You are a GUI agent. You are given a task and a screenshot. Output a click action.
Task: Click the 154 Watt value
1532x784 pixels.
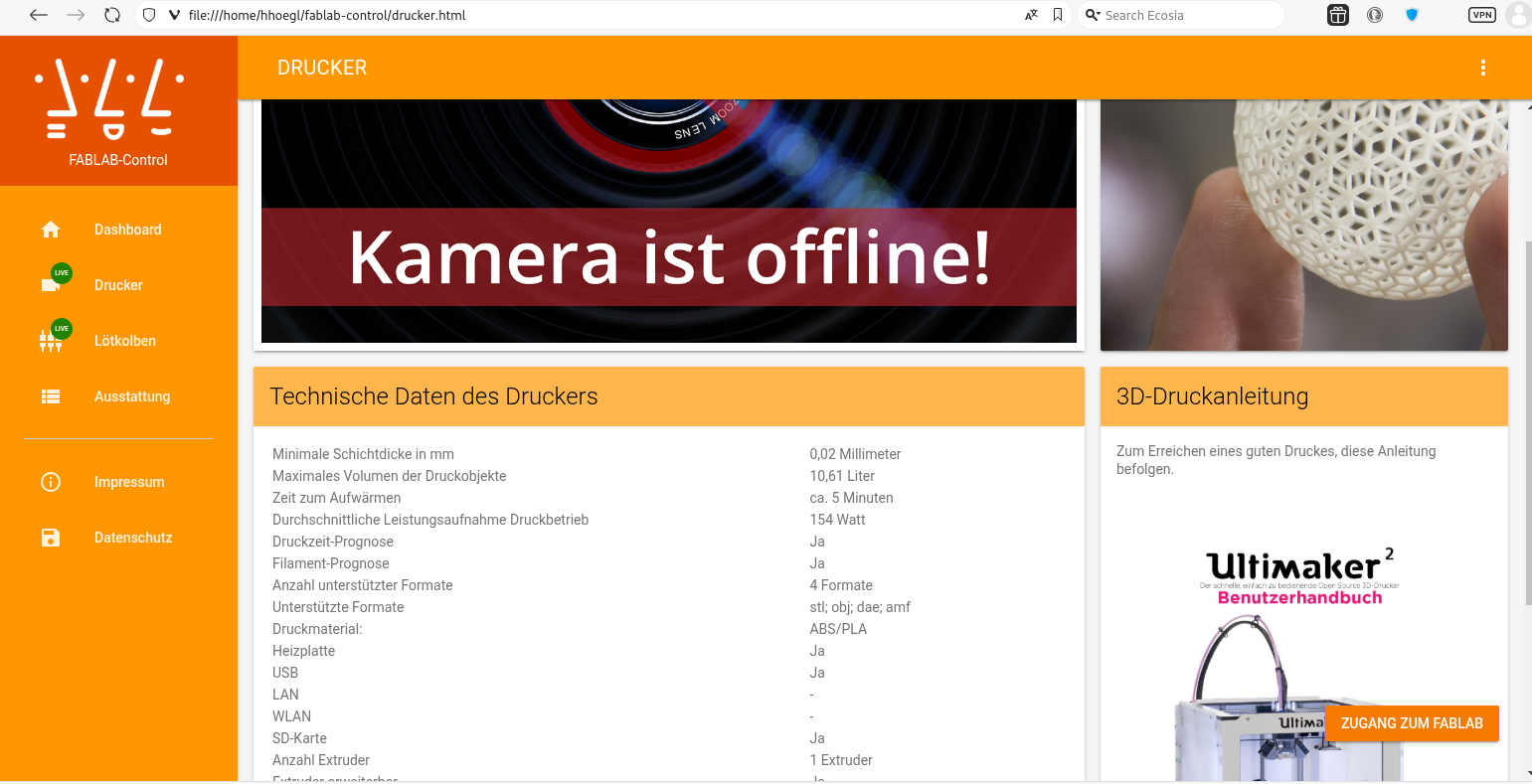click(x=837, y=520)
